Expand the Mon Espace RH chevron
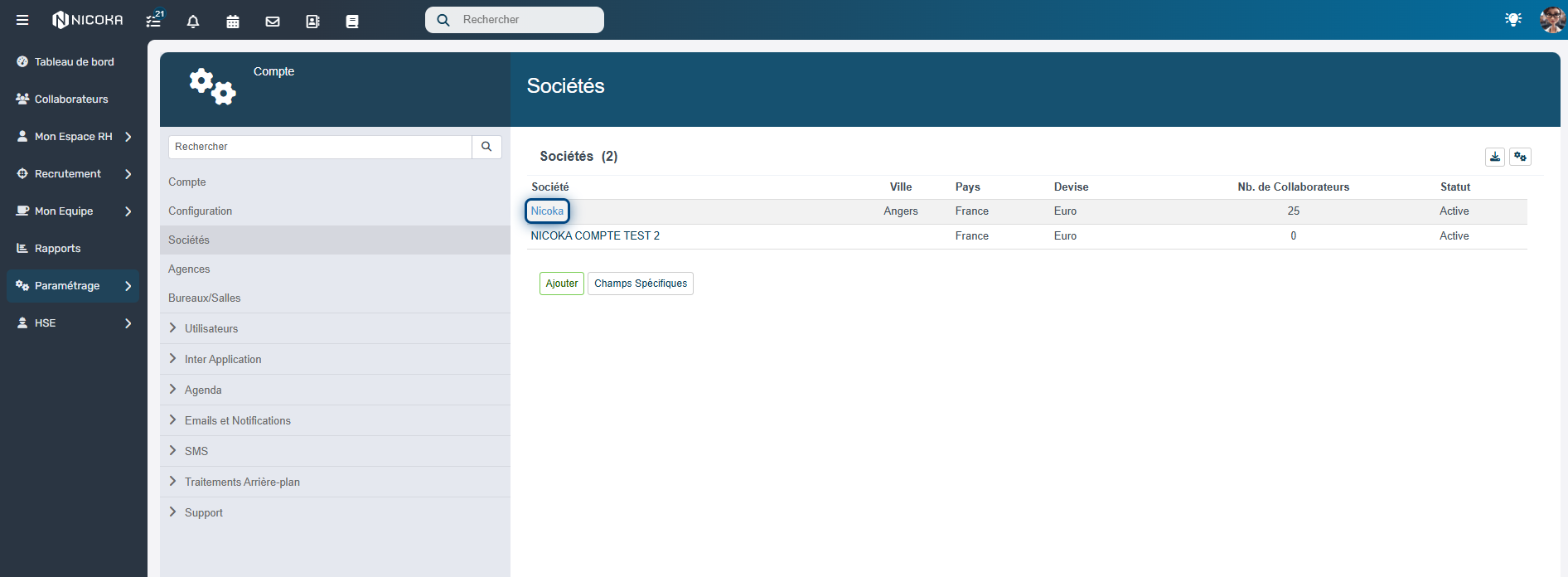Image resolution: width=1568 pixels, height=577 pixels. pos(128,137)
